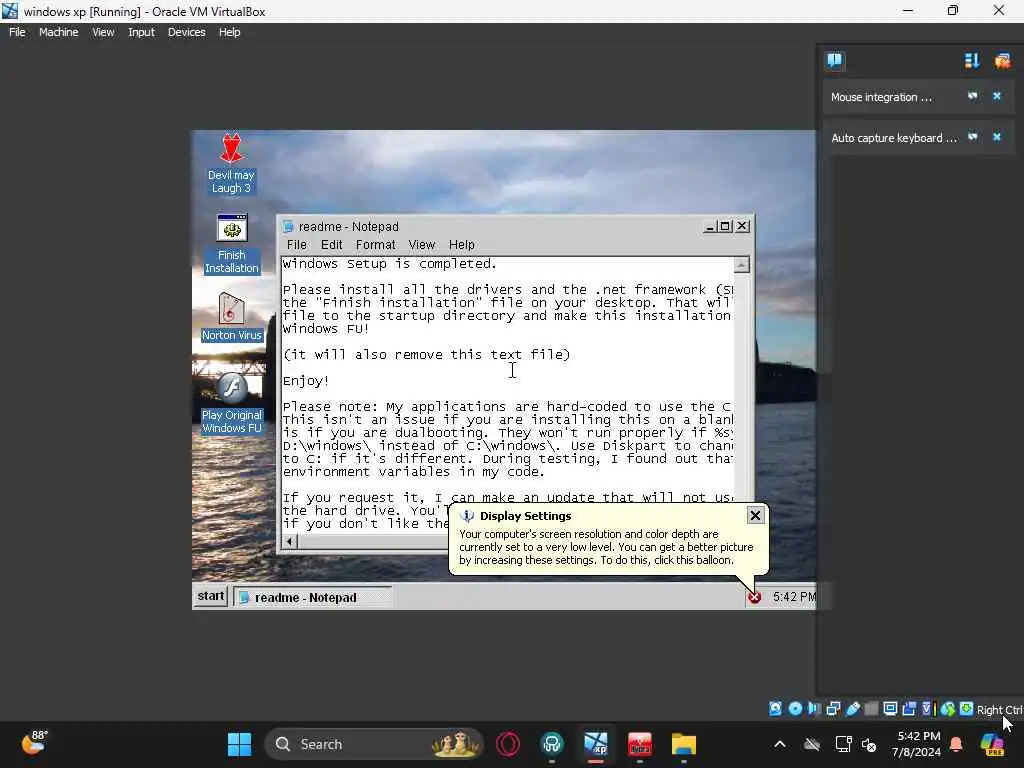Open Notepad's View menu
Image resolution: width=1024 pixels, height=768 pixels.
(x=422, y=245)
